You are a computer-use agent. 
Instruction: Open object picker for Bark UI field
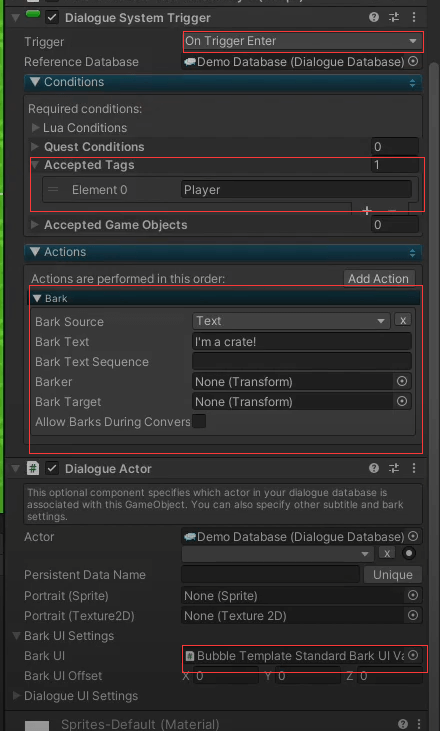tap(413, 655)
